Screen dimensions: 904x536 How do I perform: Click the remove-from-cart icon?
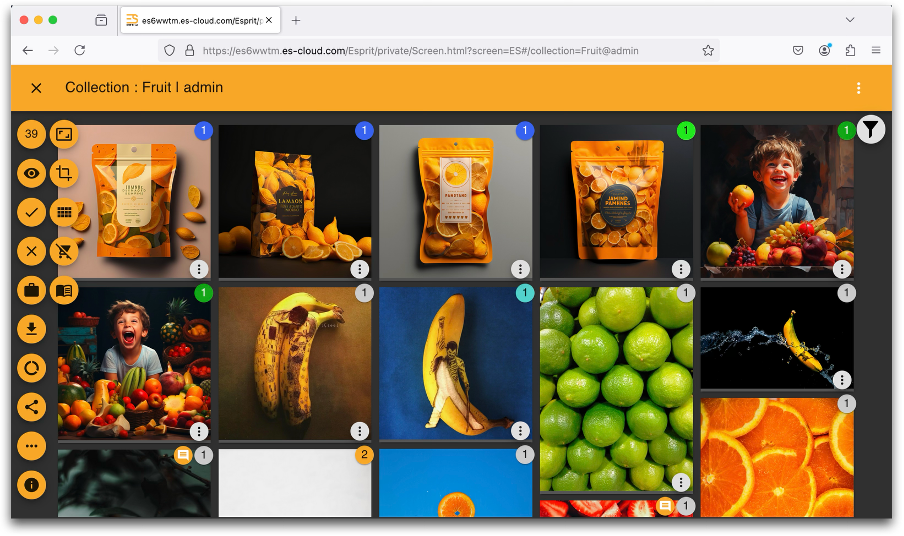[64, 251]
